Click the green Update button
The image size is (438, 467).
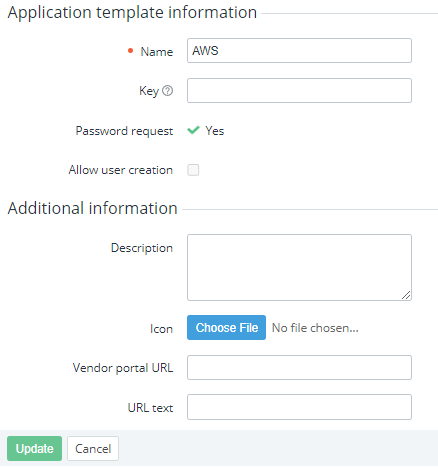pos(34,448)
